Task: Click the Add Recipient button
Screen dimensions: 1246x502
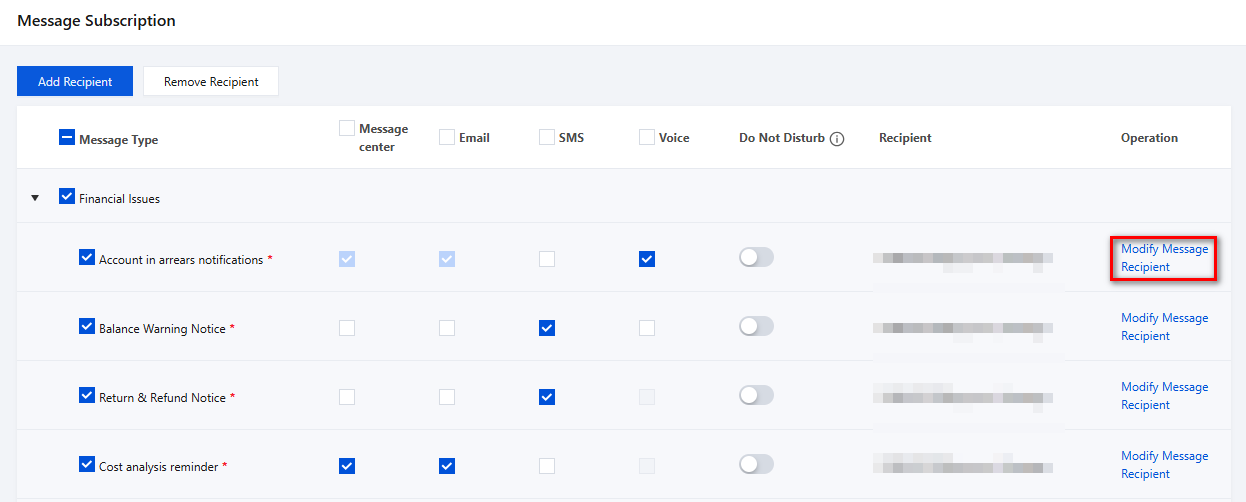Action: 75,82
